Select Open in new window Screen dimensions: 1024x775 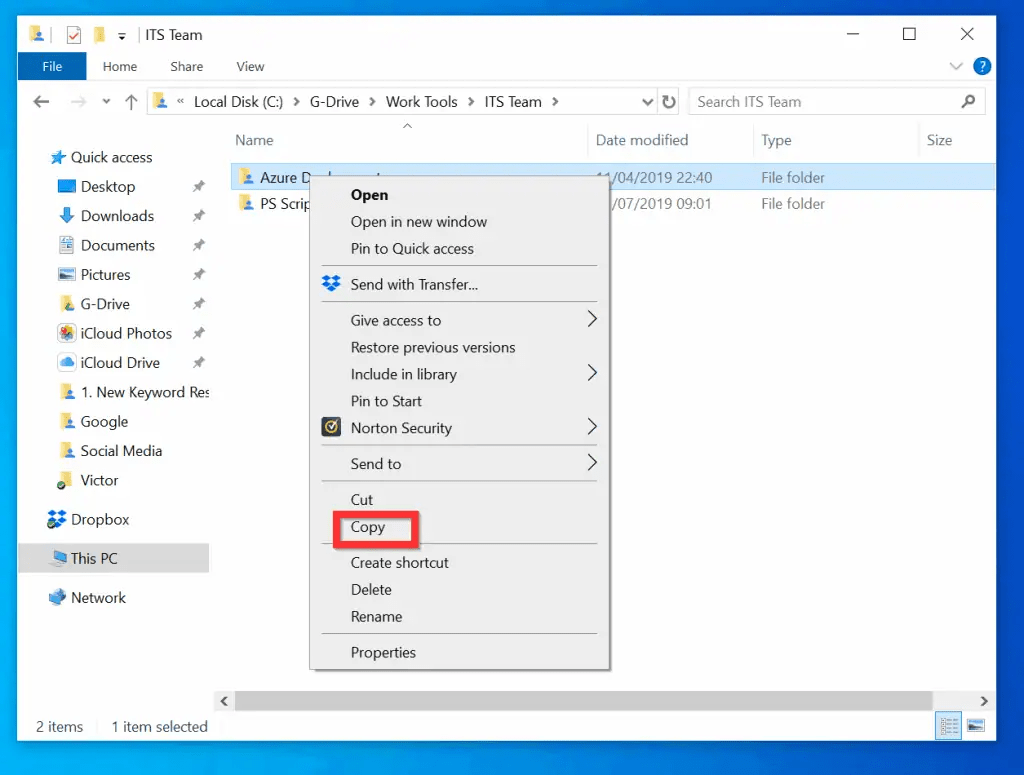(419, 222)
